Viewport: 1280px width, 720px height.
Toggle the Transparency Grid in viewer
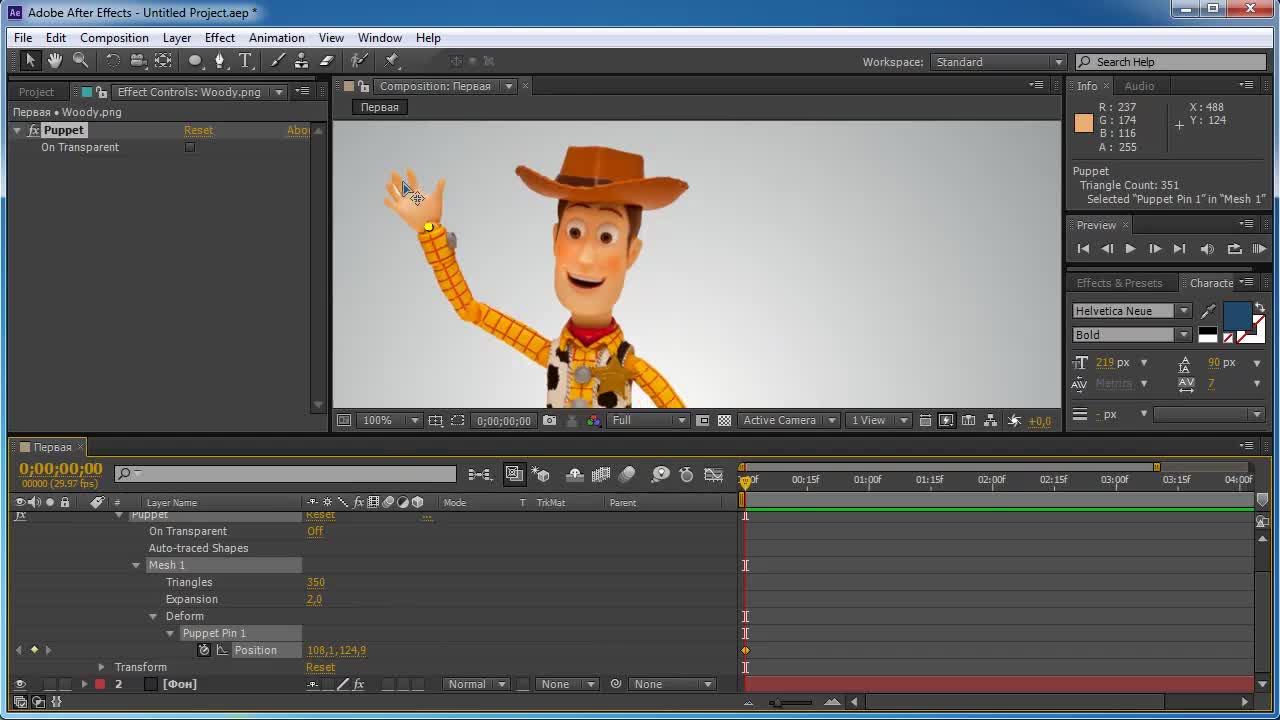point(725,421)
